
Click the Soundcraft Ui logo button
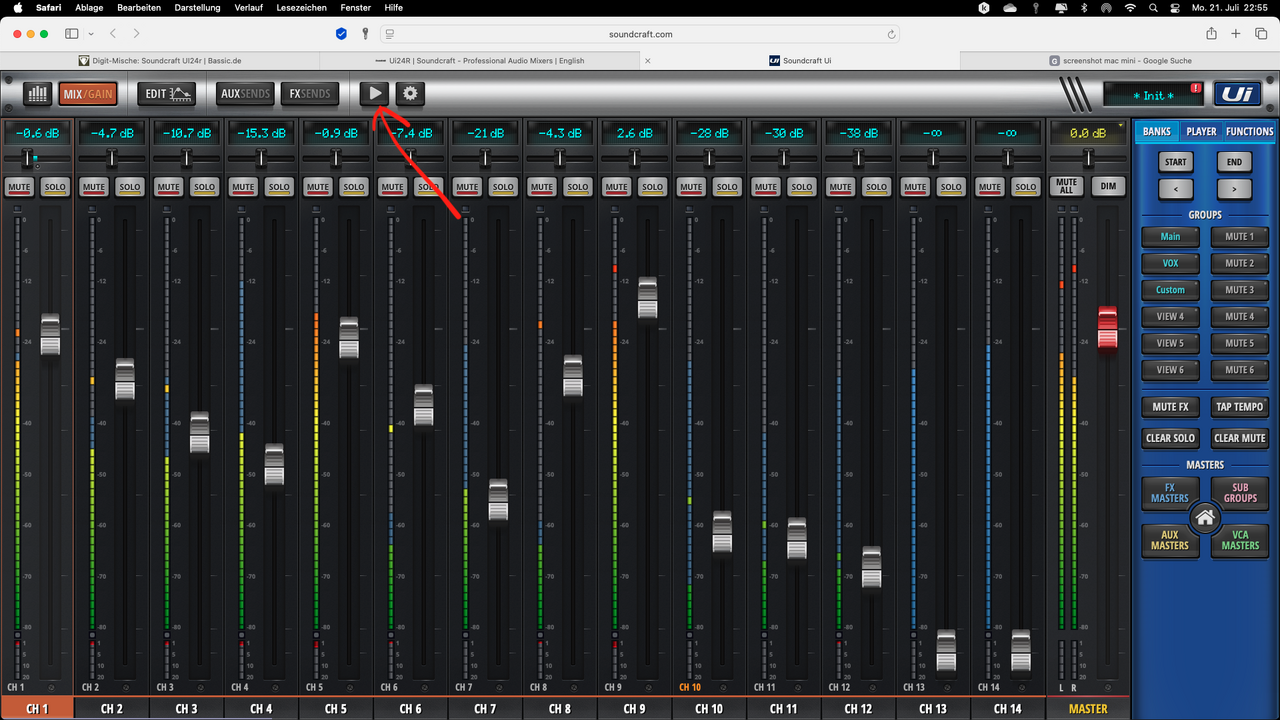[1238, 94]
